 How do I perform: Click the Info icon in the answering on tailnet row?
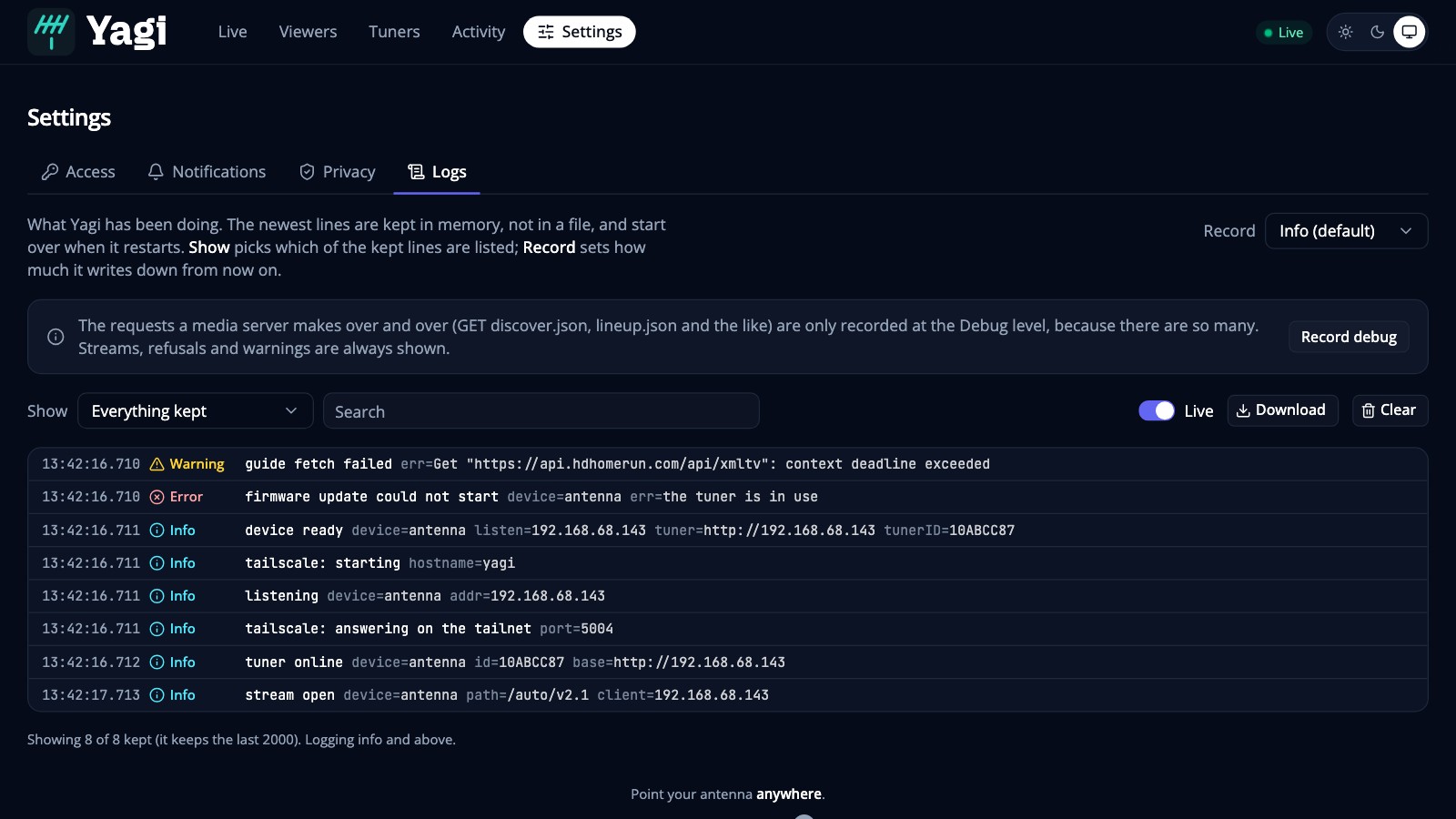click(157, 629)
